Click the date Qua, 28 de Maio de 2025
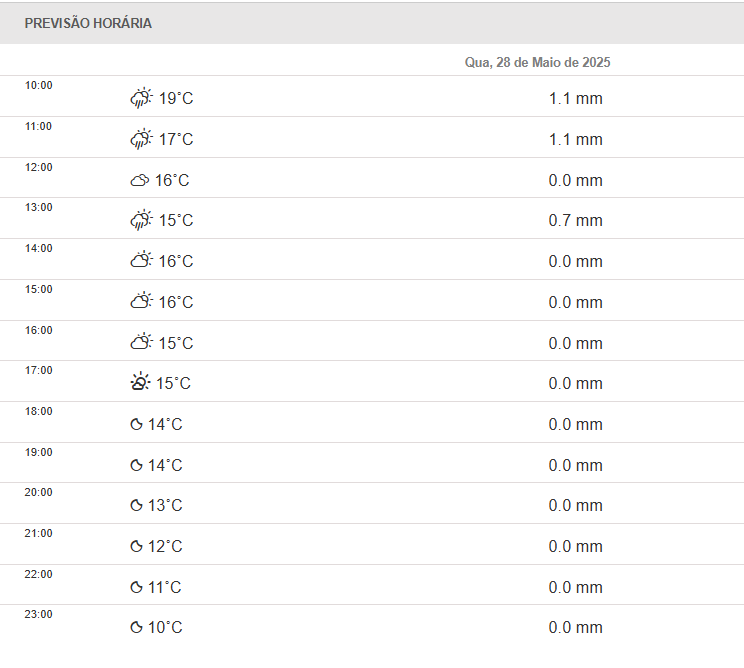The width and height of the screenshot is (744, 668). [537, 62]
